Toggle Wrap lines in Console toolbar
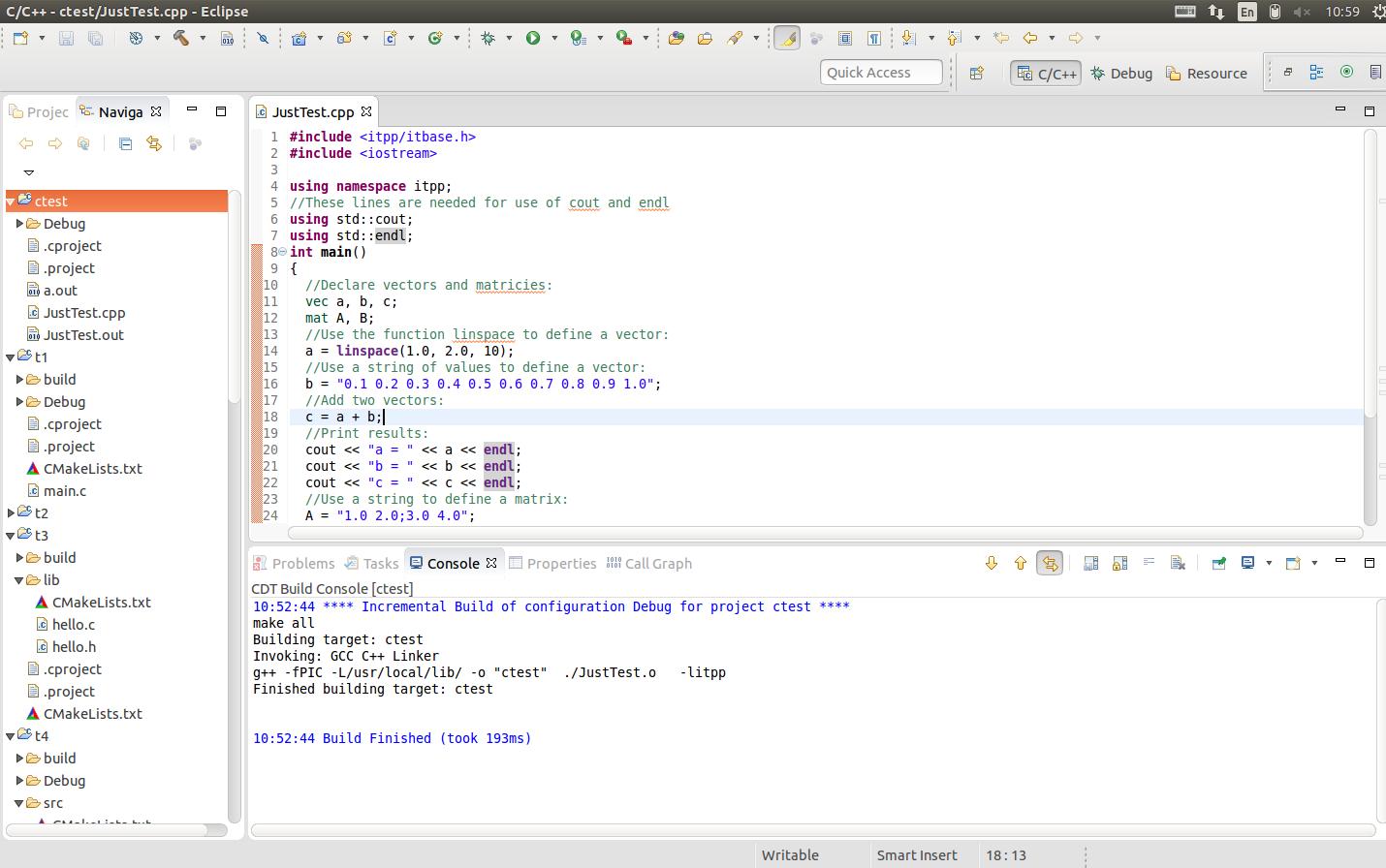The image size is (1386, 868). (1149, 563)
